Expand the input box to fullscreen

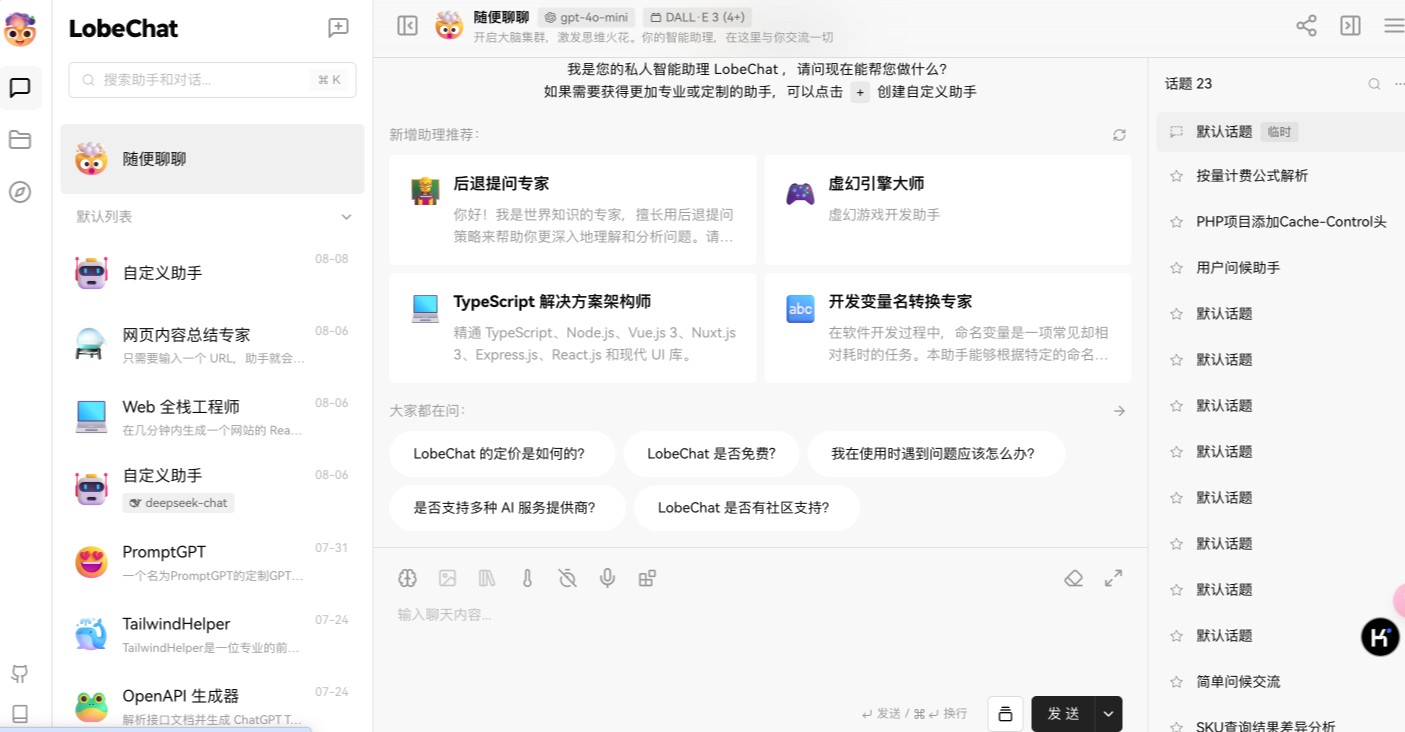tap(1113, 578)
